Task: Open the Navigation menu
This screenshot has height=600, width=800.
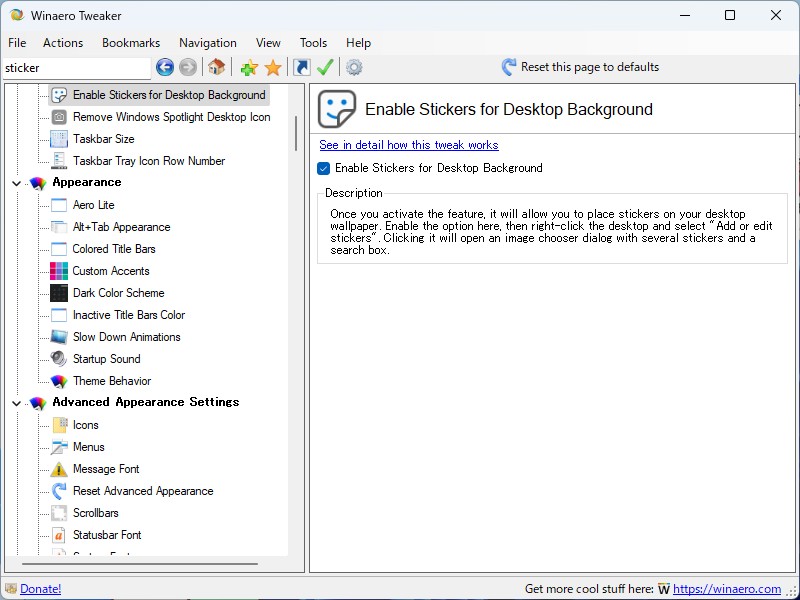Action: pyautogui.click(x=208, y=43)
